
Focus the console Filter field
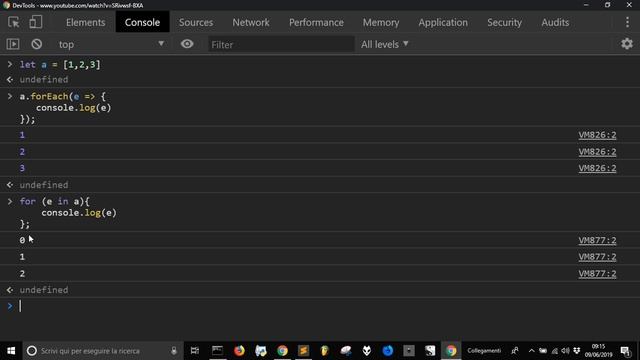(x=281, y=44)
